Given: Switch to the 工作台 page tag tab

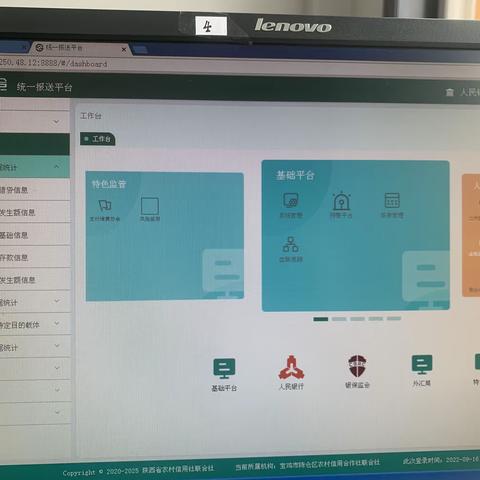Looking at the screenshot, I should pos(98,139).
